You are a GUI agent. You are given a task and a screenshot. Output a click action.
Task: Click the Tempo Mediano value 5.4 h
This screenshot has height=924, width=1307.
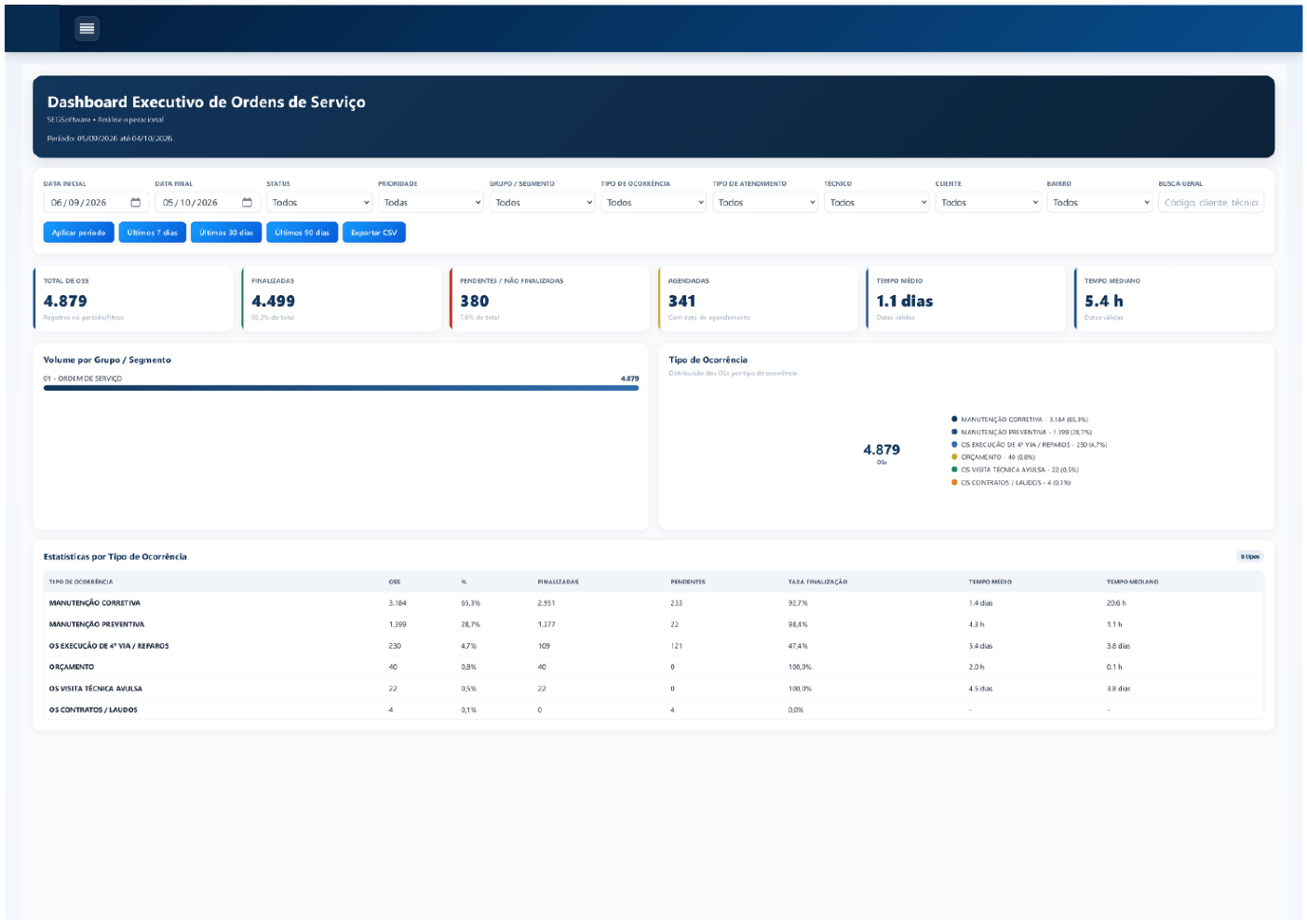click(1104, 301)
